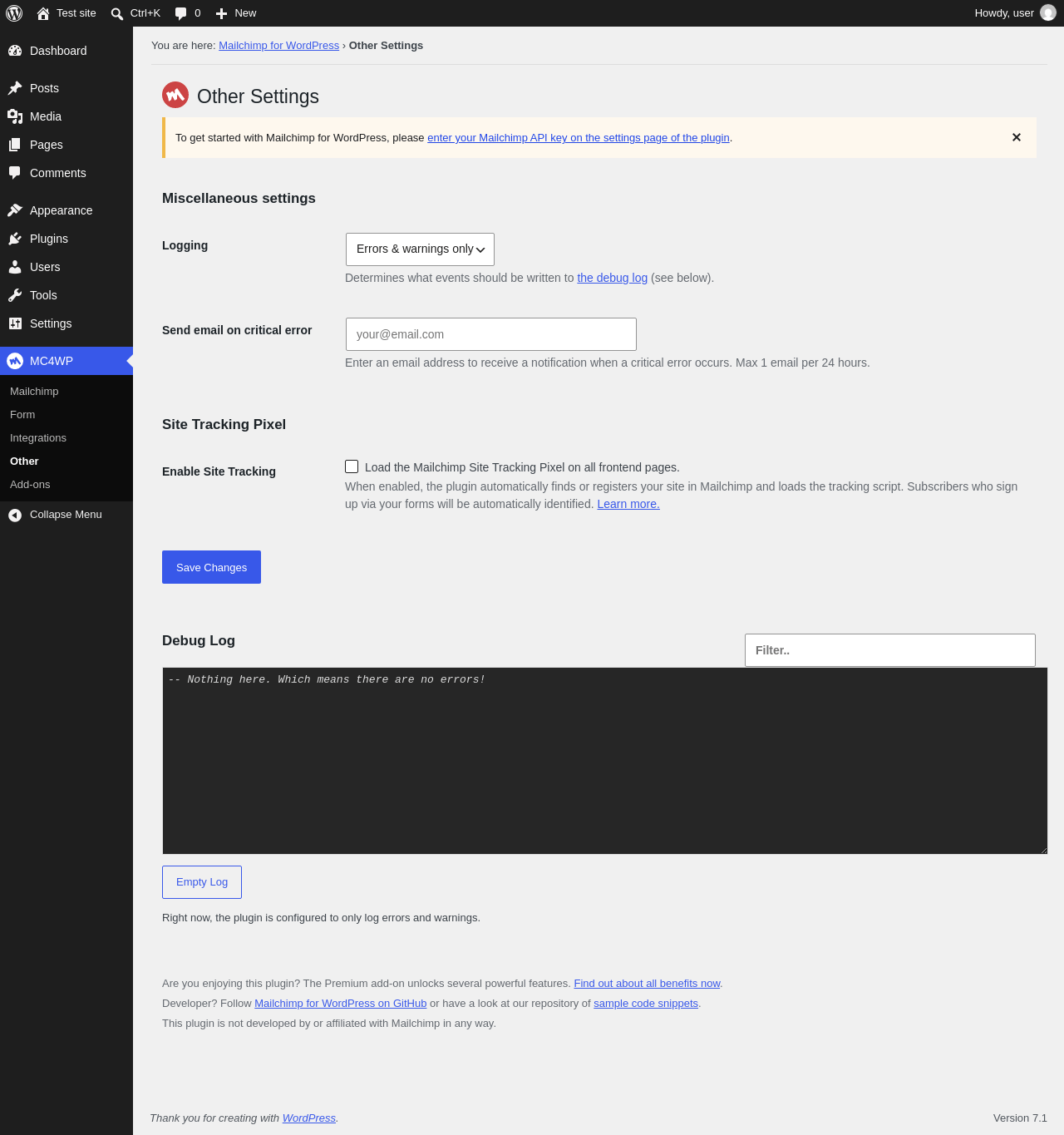Open the Users menu item label
The height and width of the screenshot is (1135, 1064).
coord(45,267)
